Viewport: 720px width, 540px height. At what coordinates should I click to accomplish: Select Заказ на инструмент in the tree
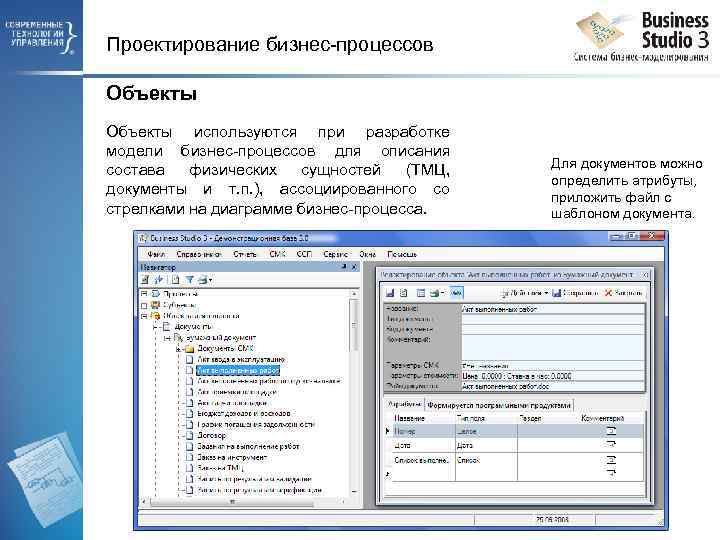(x=232, y=457)
